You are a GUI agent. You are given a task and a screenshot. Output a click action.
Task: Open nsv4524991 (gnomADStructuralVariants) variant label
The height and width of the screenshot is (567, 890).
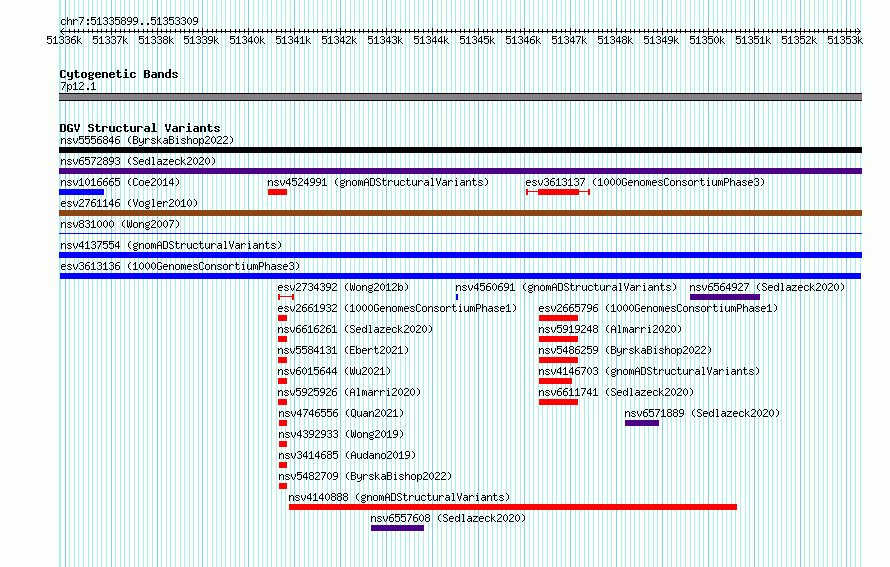point(378,182)
